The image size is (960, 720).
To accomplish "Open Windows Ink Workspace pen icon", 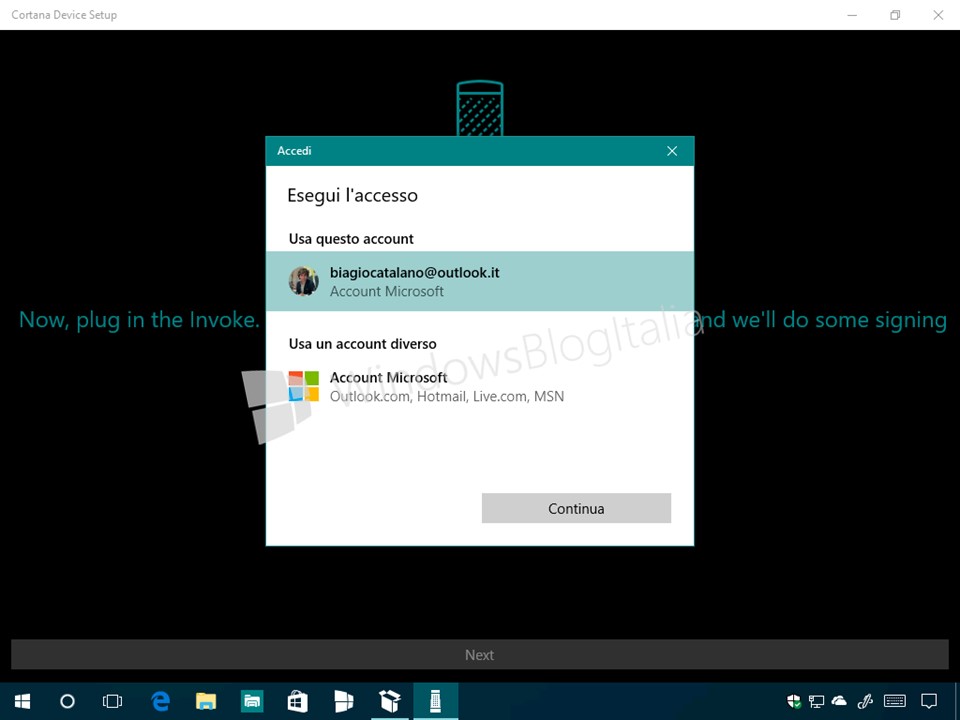I will pyautogui.click(x=865, y=701).
